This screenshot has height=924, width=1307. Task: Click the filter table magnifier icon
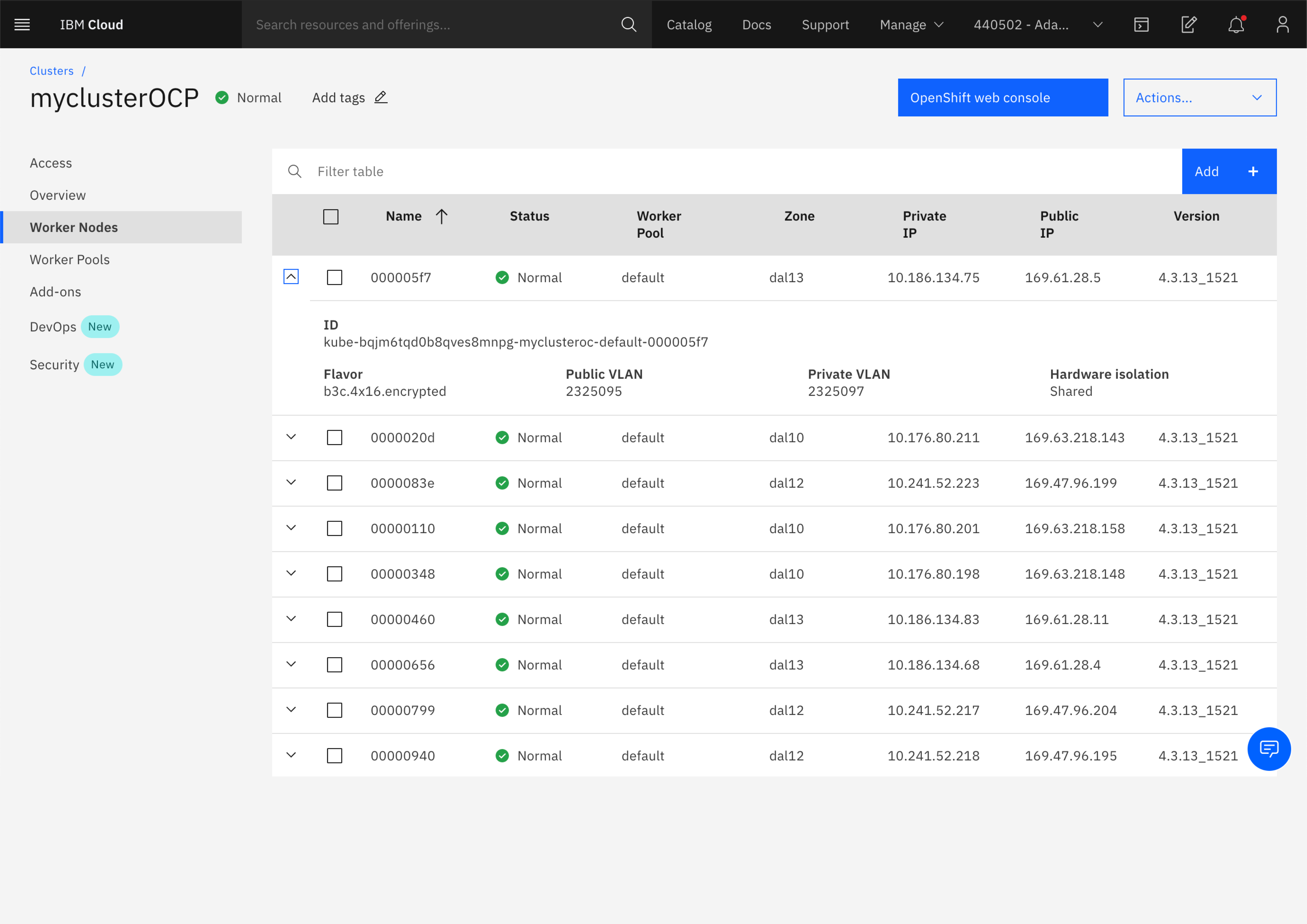point(295,171)
